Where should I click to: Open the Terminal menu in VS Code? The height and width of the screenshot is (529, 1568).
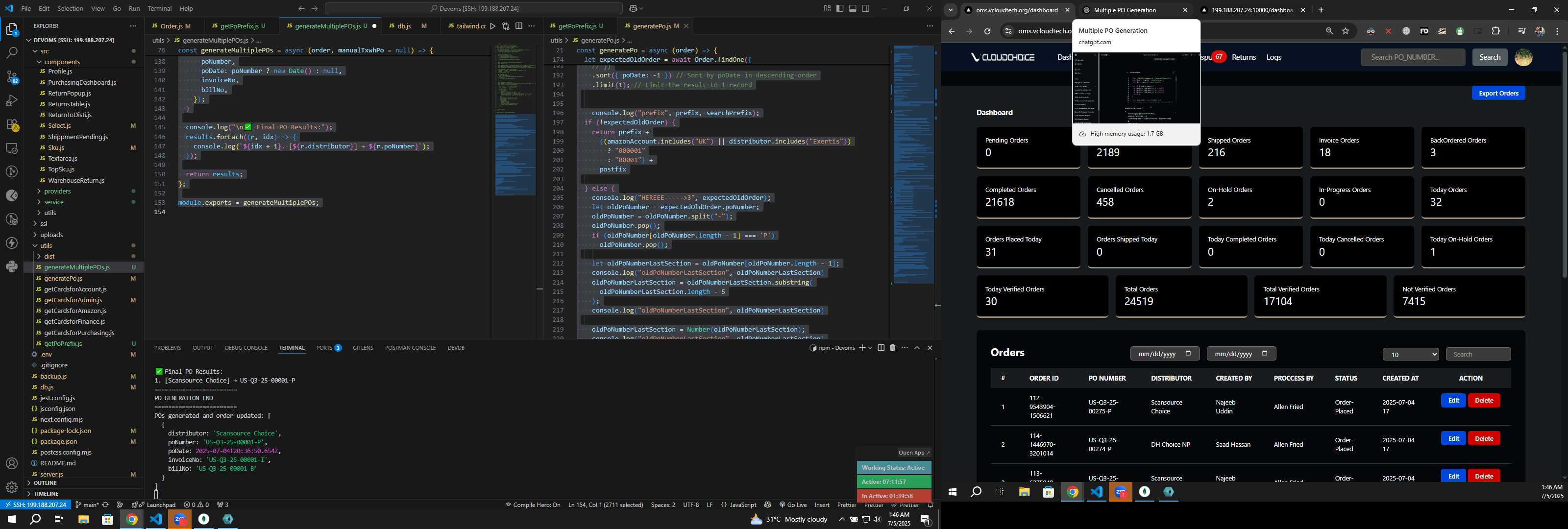pos(159,8)
